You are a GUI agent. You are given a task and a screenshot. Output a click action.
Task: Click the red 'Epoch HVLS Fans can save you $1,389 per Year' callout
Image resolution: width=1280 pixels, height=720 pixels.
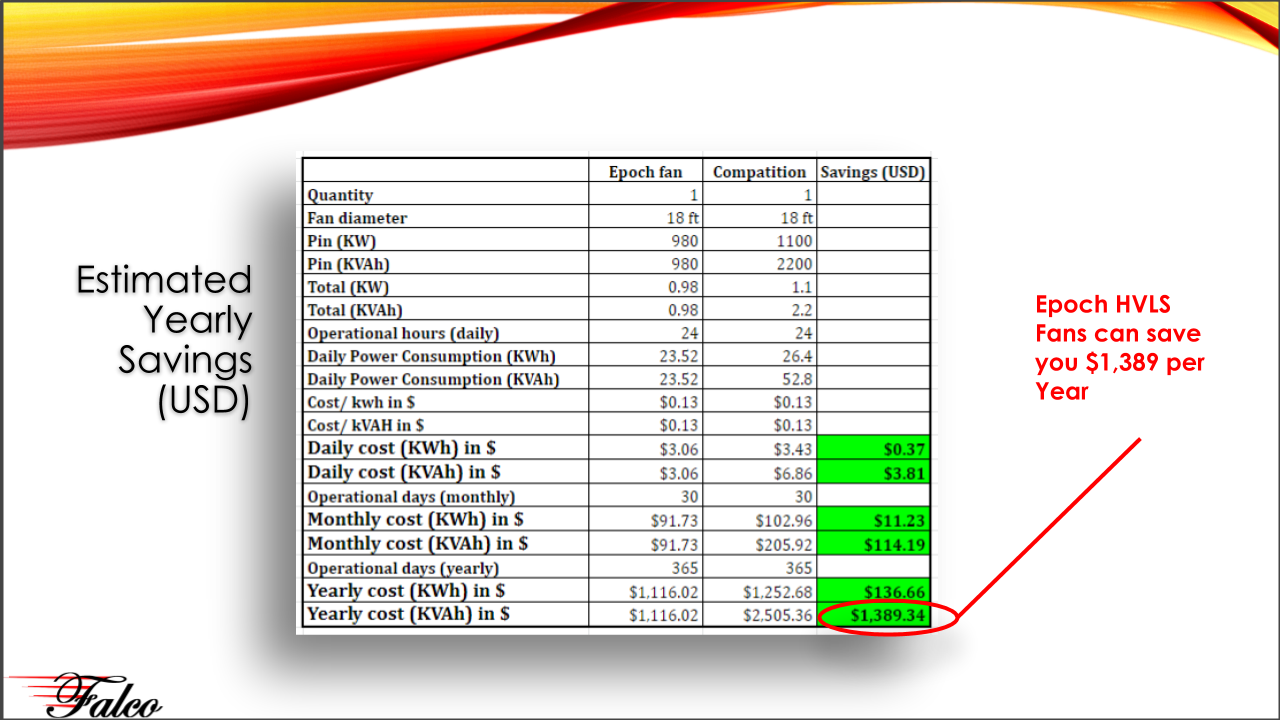(x=1119, y=347)
